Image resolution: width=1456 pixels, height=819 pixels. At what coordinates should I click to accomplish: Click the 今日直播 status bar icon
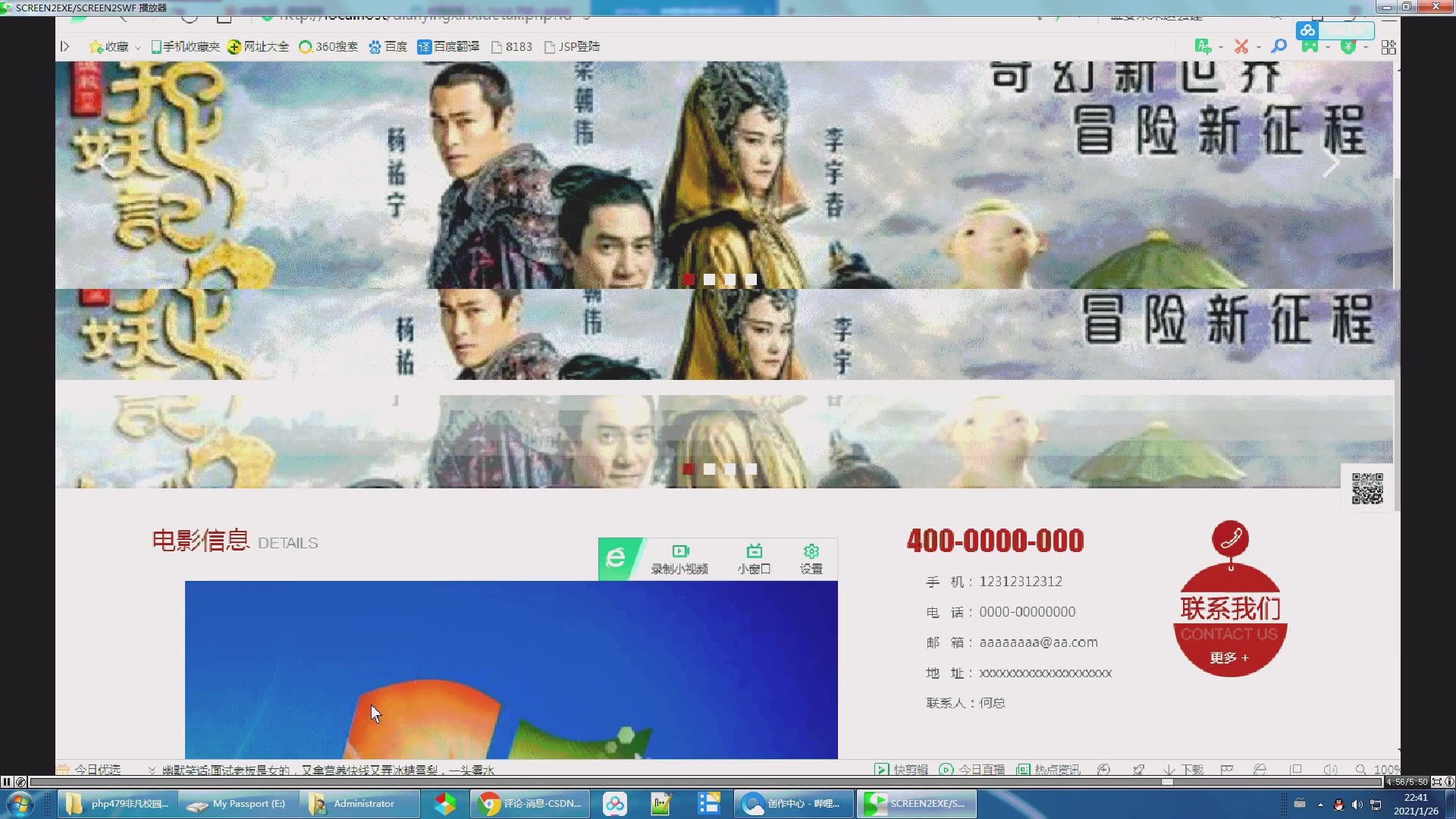971,769
